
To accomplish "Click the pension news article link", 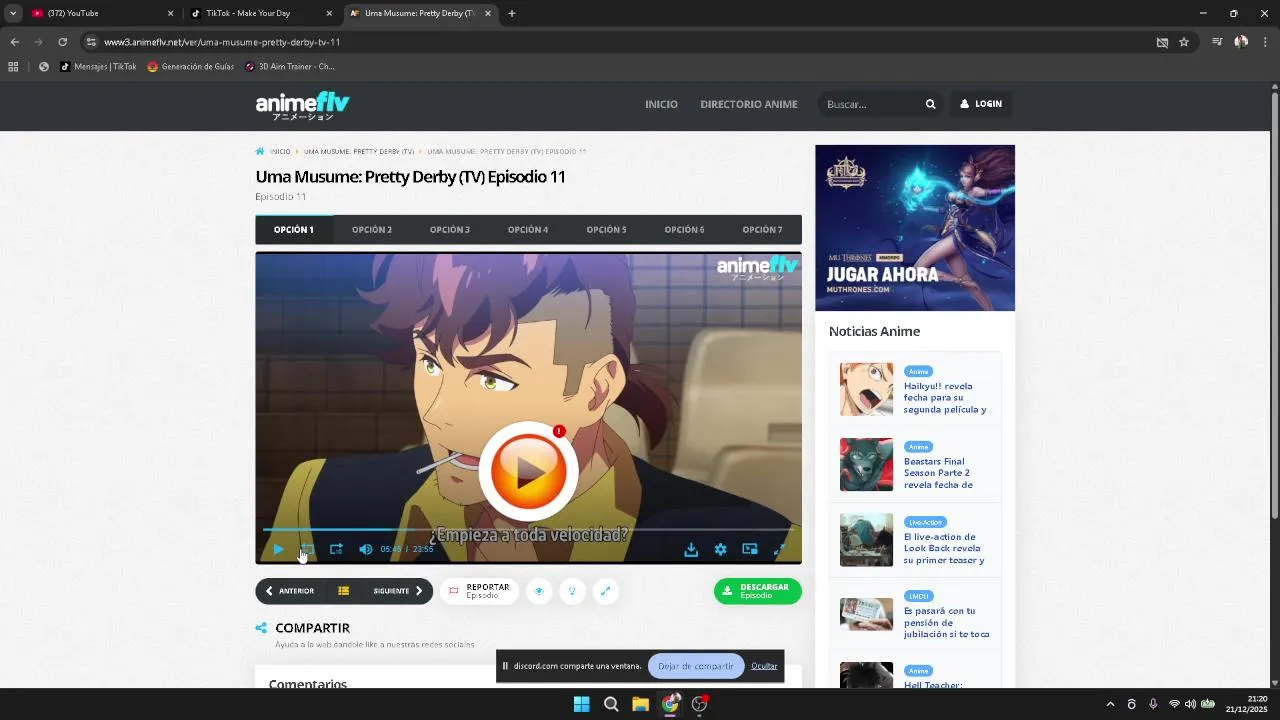I will 946,622.
